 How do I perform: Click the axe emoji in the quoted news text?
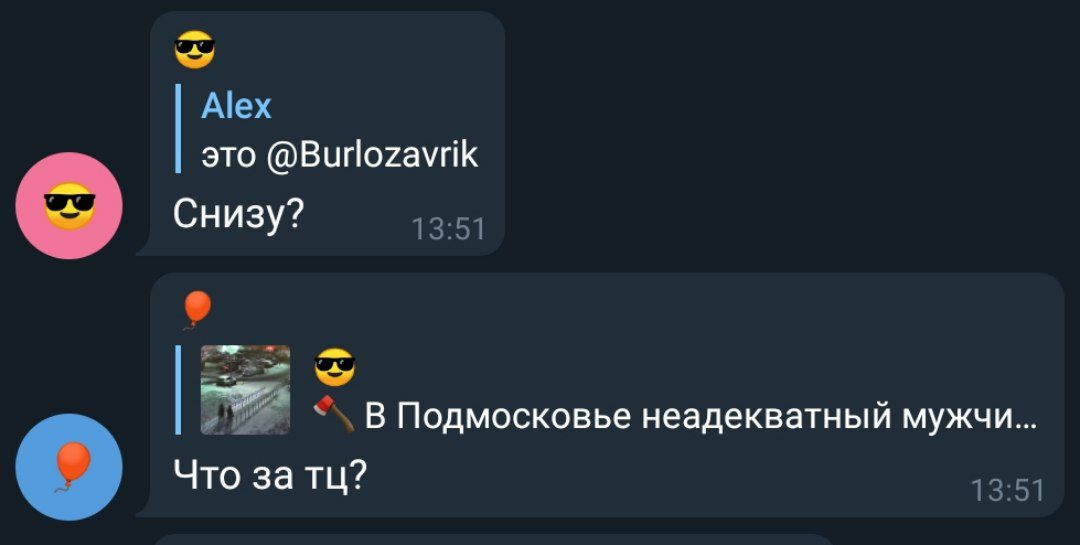[x=334, y=415]
